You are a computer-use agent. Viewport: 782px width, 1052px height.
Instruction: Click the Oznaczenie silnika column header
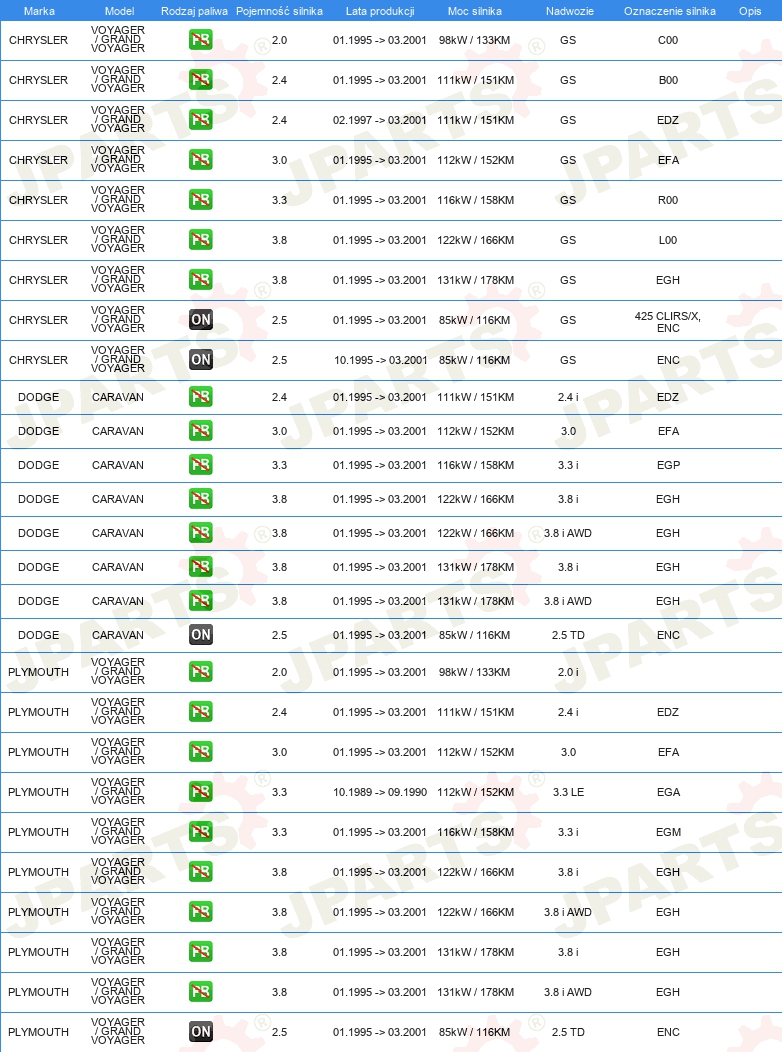[x=669, y=11]
